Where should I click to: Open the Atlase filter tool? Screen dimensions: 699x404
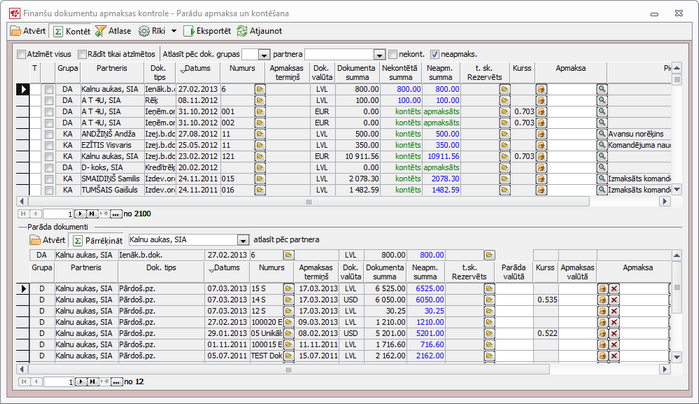click(x=113, y=31)
